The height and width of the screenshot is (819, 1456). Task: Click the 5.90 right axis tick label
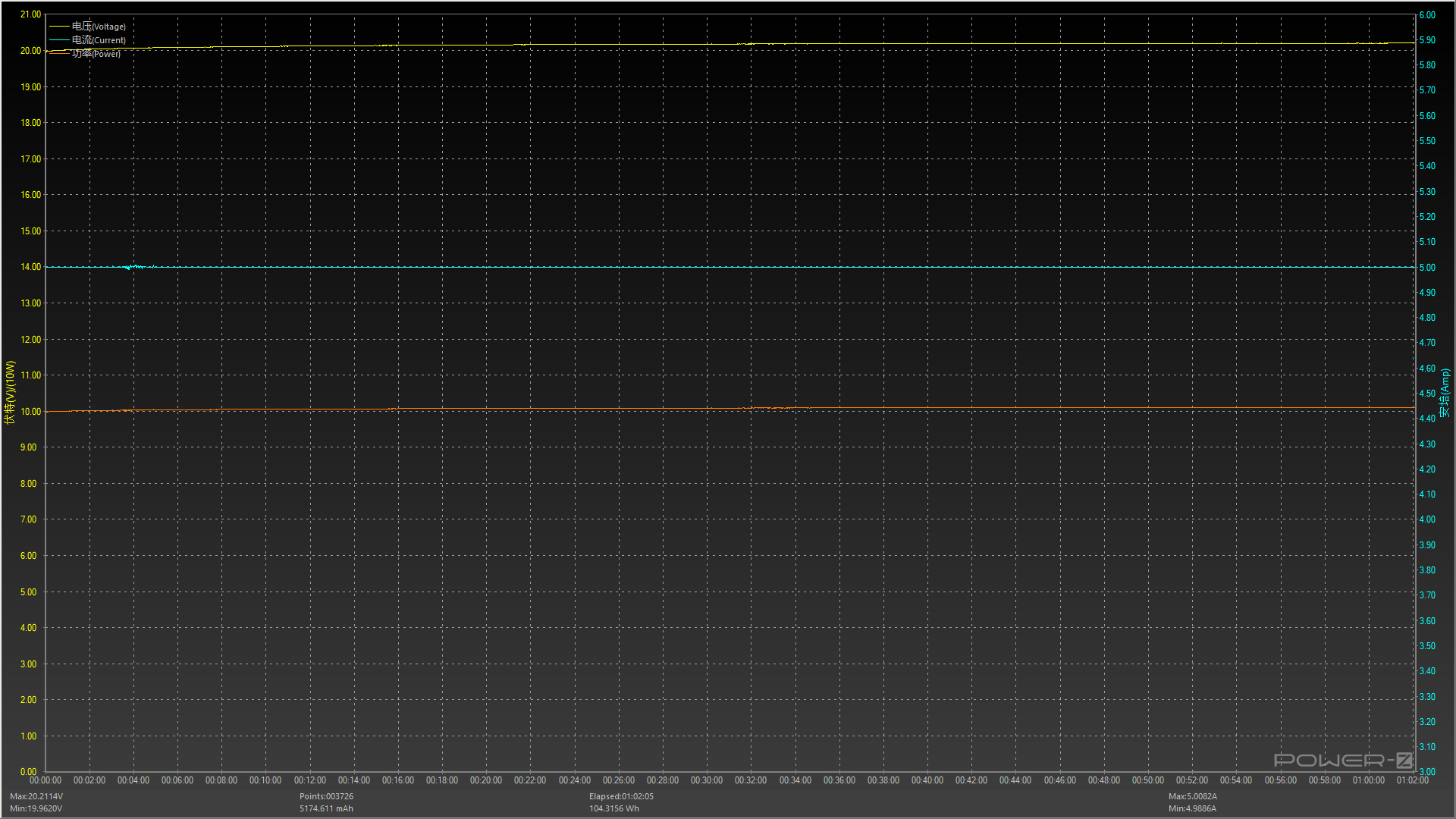pyautogui.click(x=1427, y=40)
